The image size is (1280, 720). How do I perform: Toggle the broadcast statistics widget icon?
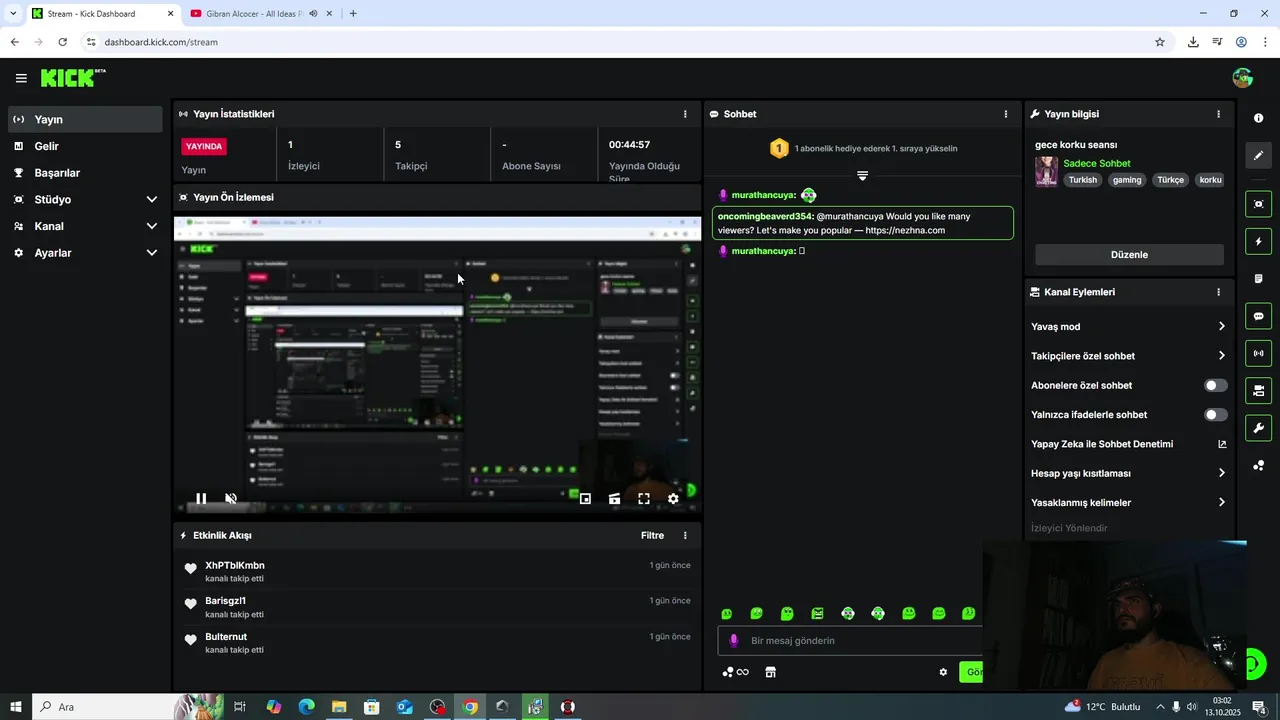click(1258, 353)
